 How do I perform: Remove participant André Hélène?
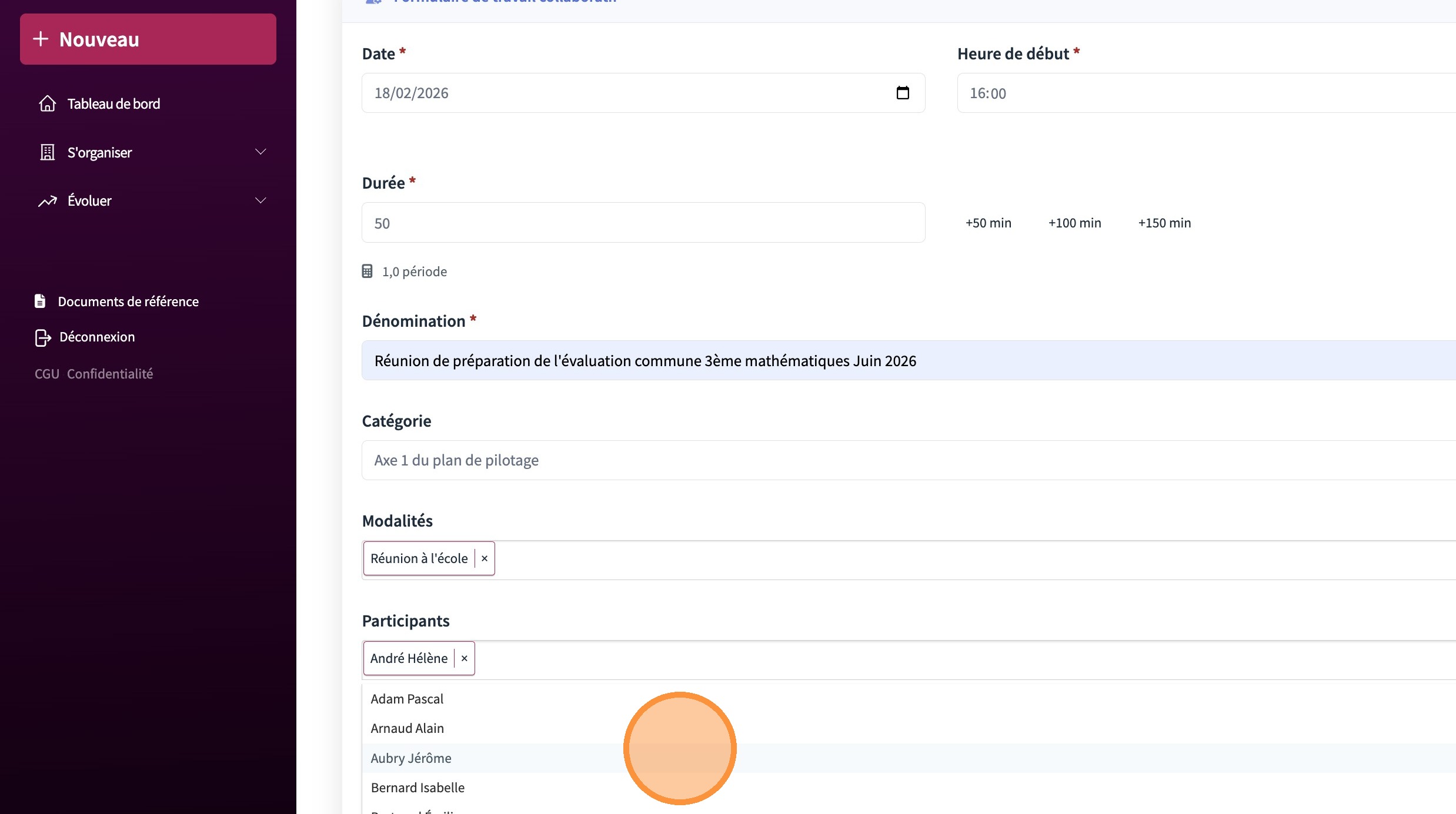pyautogui.click(x=465, y=658)
